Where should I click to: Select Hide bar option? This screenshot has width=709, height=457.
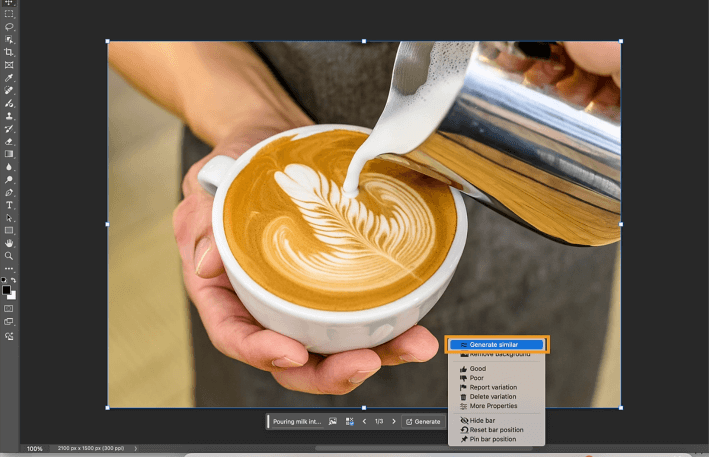pos(482,421)
